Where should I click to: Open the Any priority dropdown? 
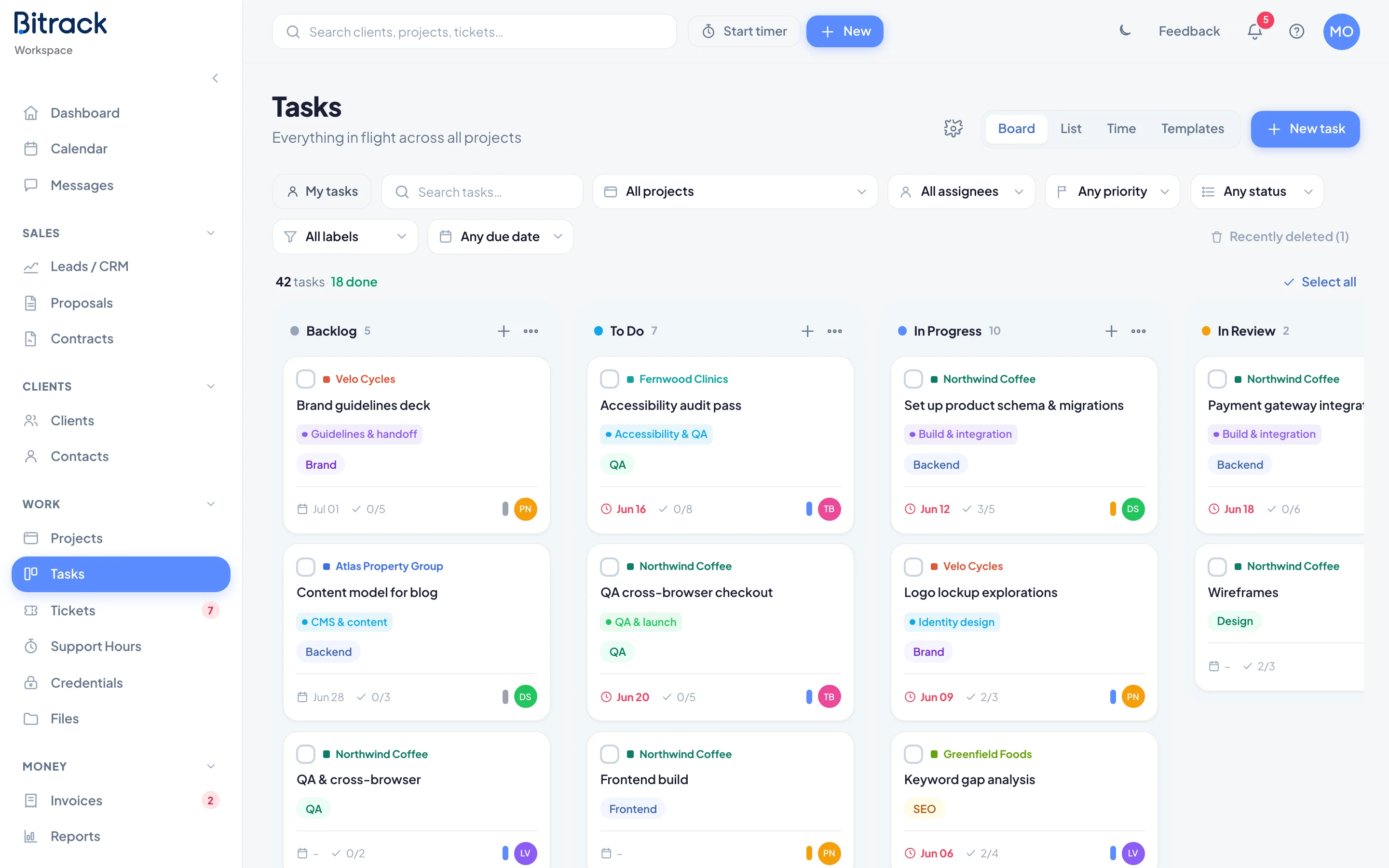pos(1112,192)
